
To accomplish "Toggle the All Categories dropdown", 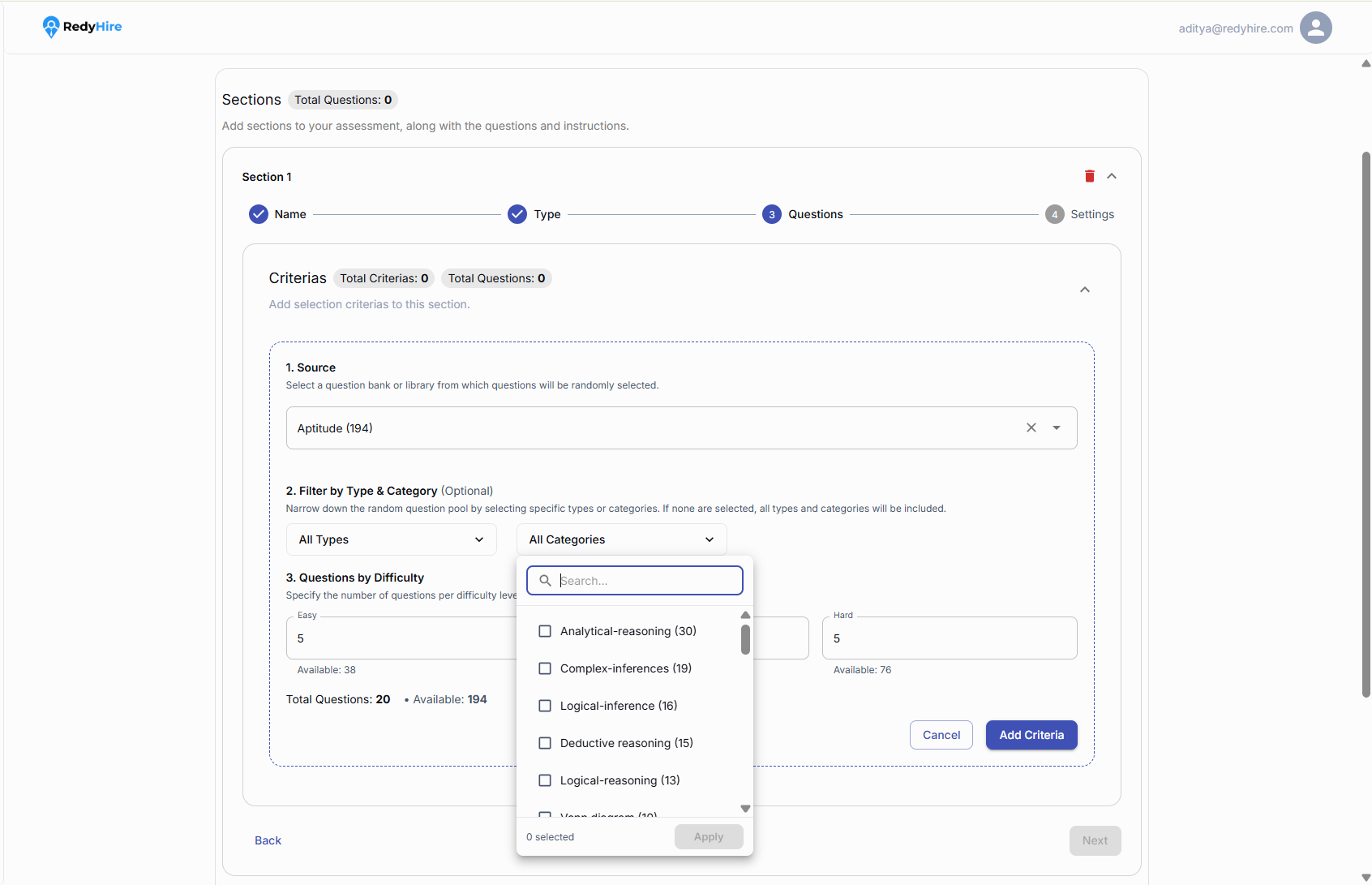I will coord(621,539).
